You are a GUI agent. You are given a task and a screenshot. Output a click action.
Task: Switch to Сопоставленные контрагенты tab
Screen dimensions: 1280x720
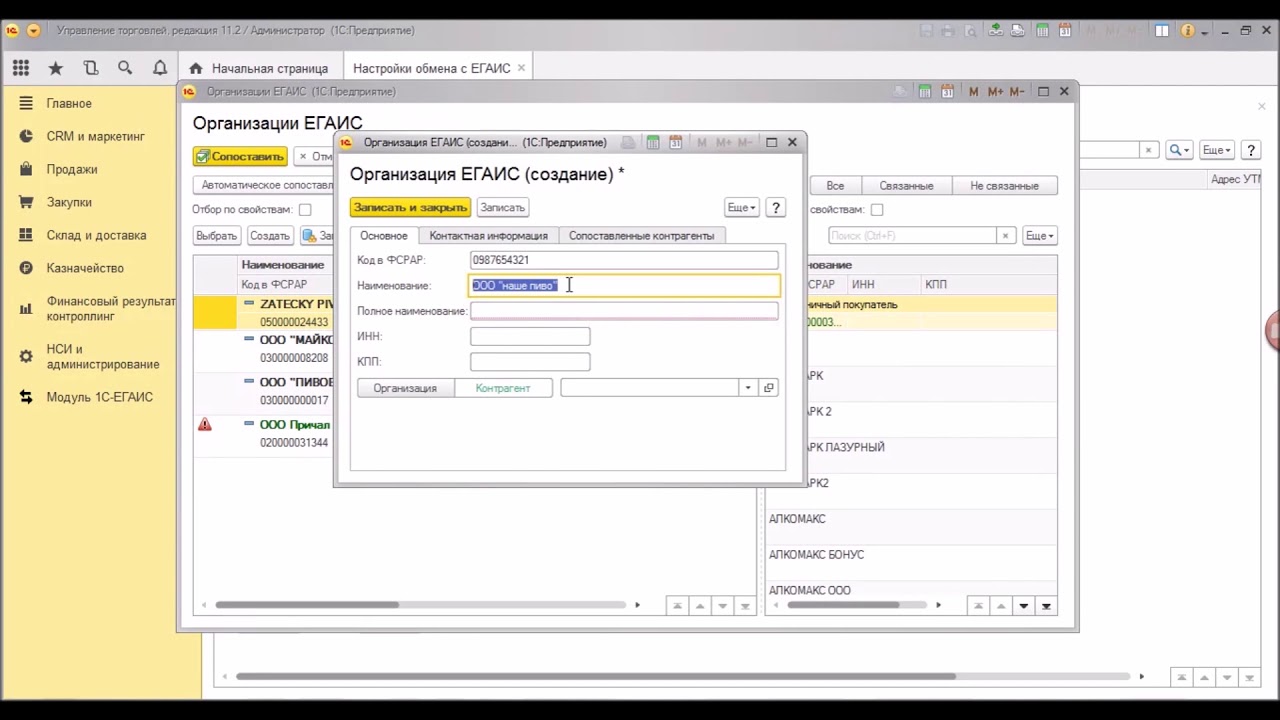coord(641,236)
